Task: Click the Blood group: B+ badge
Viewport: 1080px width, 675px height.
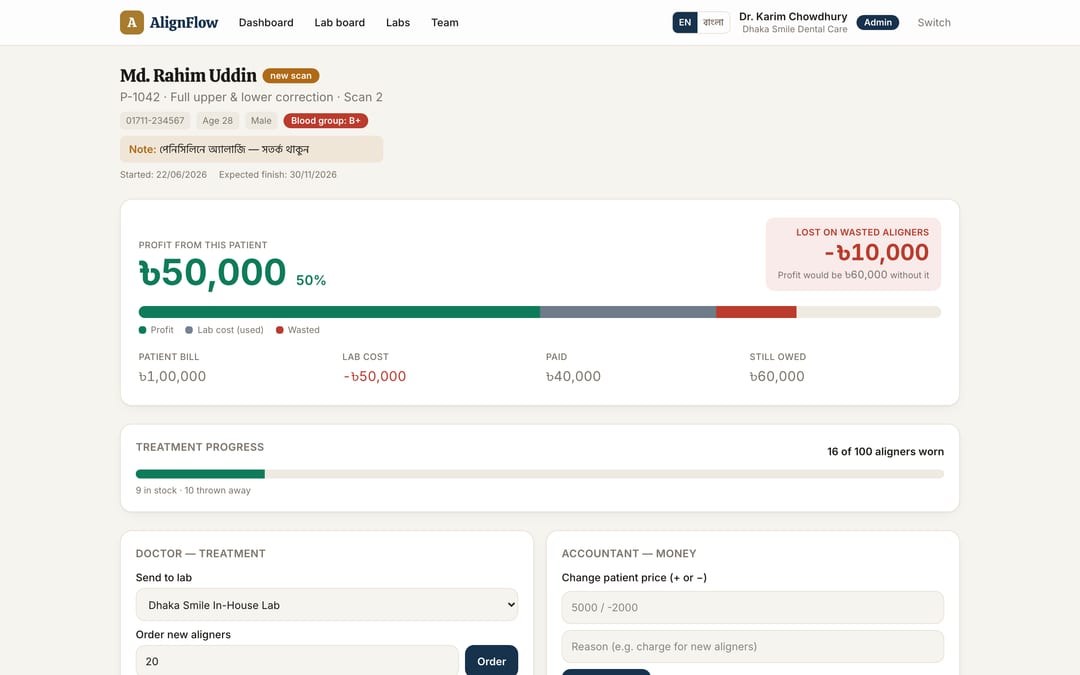Action: (x=326, y=121)
